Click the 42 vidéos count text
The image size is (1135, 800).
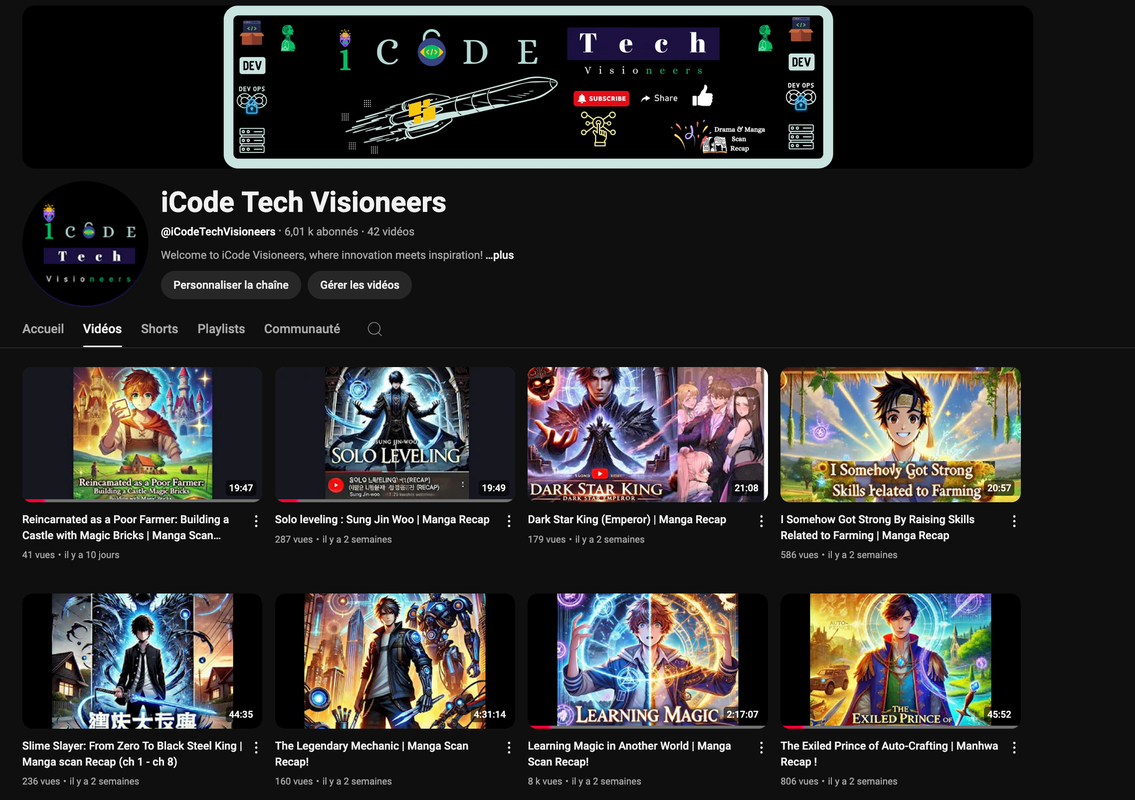(391, 232)
